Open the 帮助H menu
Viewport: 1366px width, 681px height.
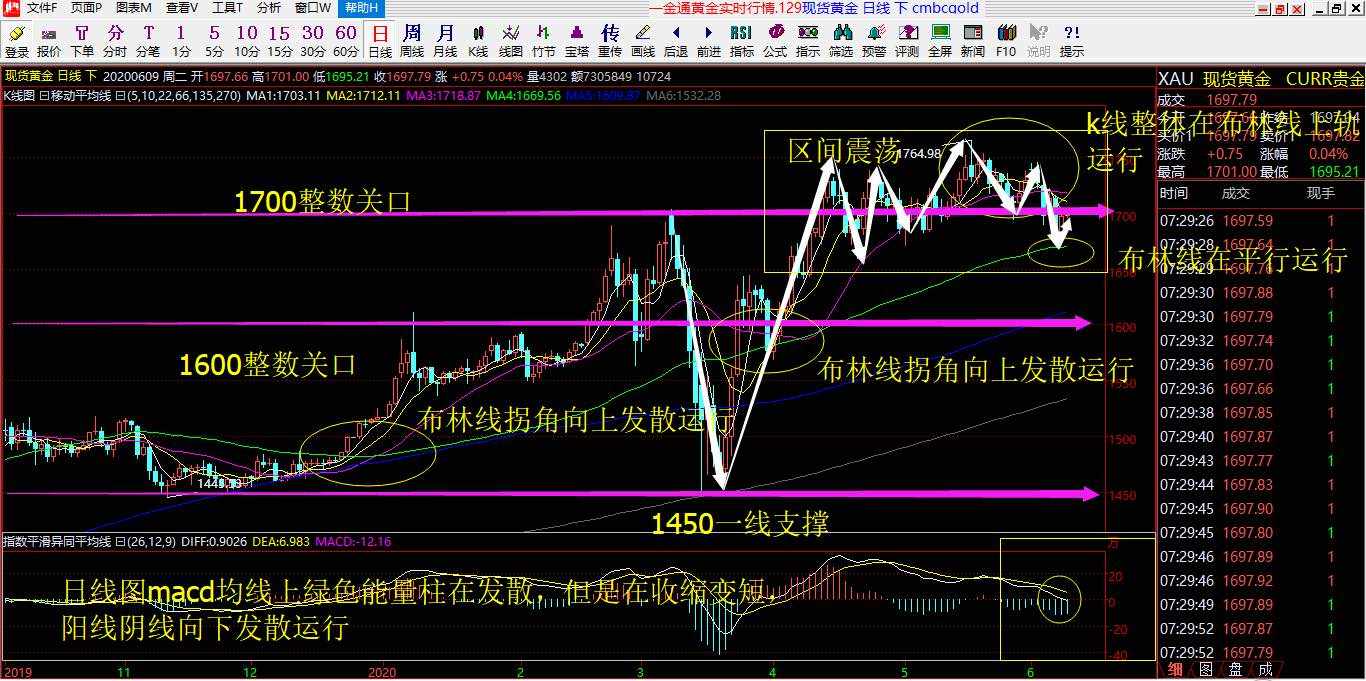(x=361, y=8)
